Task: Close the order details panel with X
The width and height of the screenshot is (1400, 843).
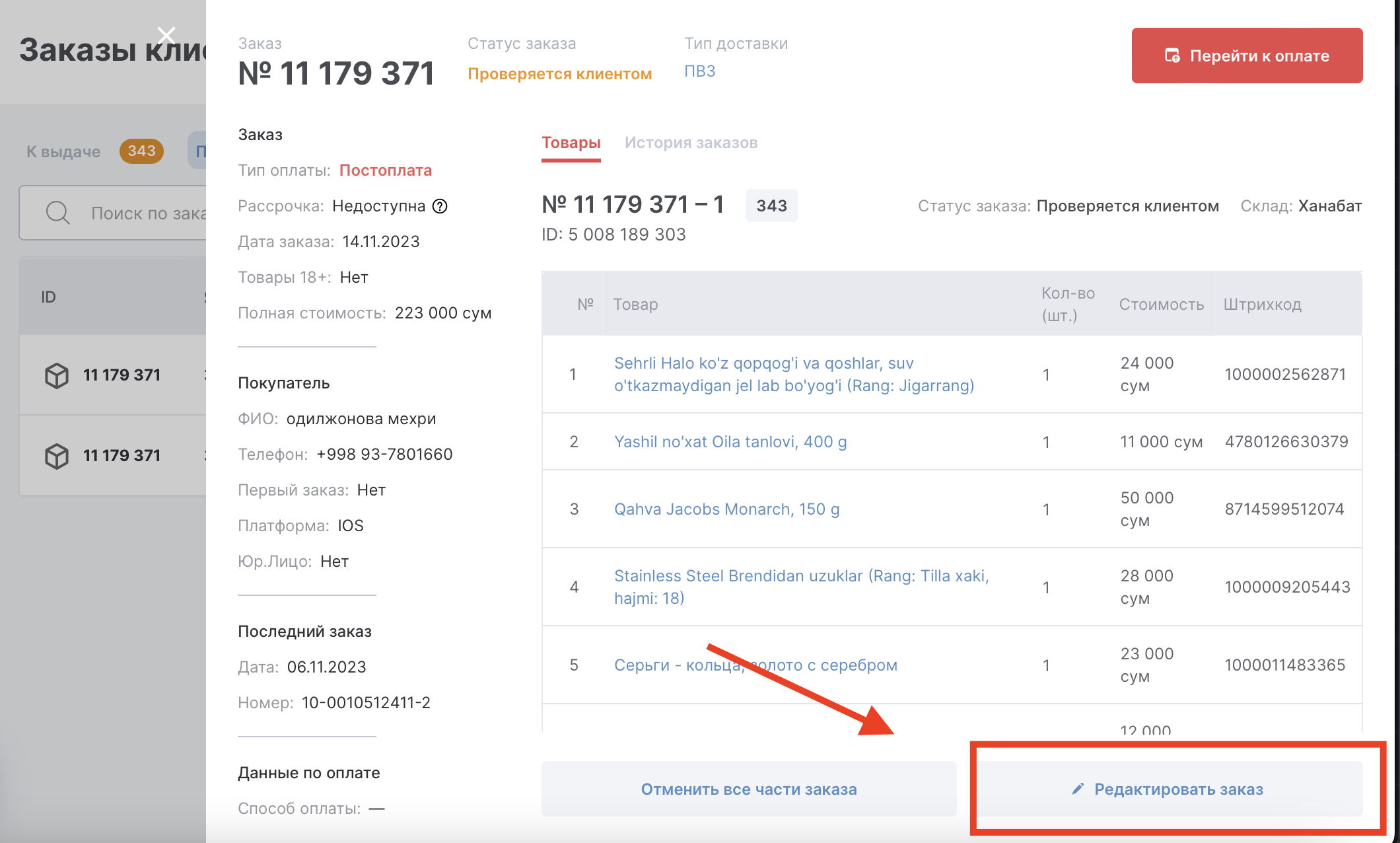Action: coord(166,35)
